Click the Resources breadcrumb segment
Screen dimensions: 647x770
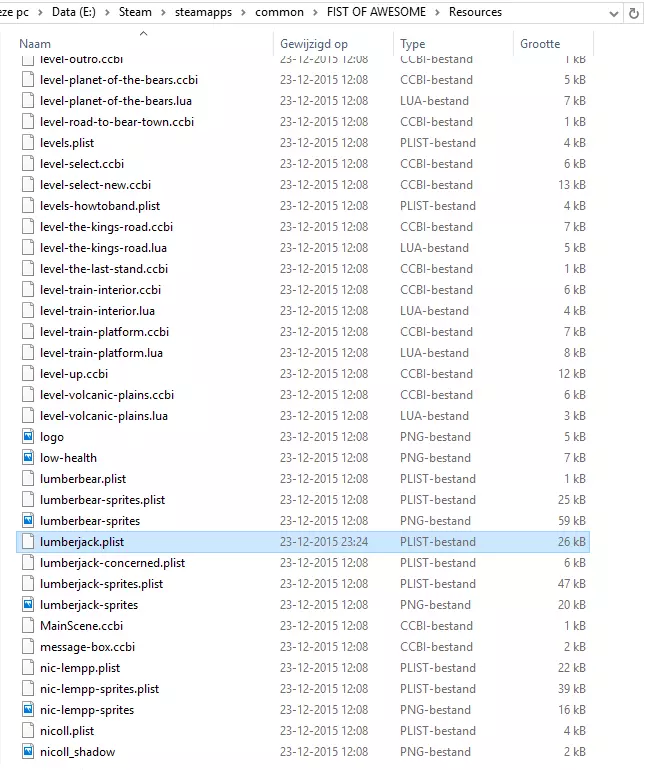475,12
